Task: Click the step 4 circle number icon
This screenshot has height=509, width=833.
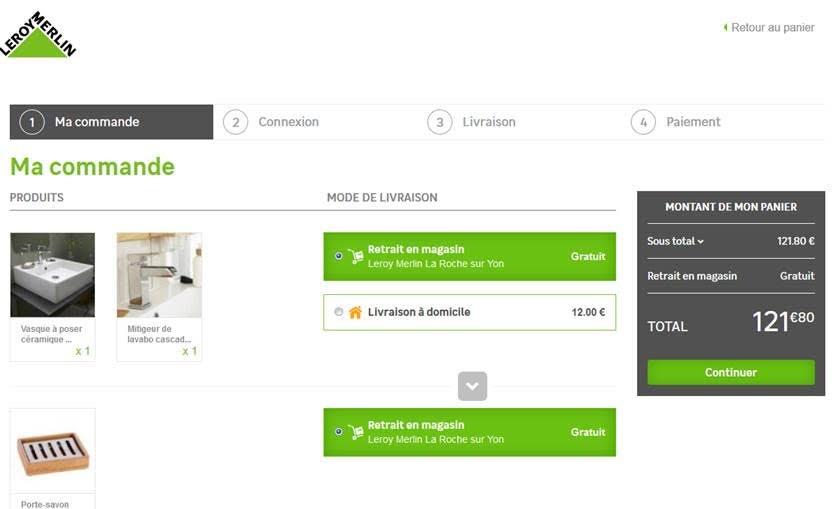Action: pos(643,122)
